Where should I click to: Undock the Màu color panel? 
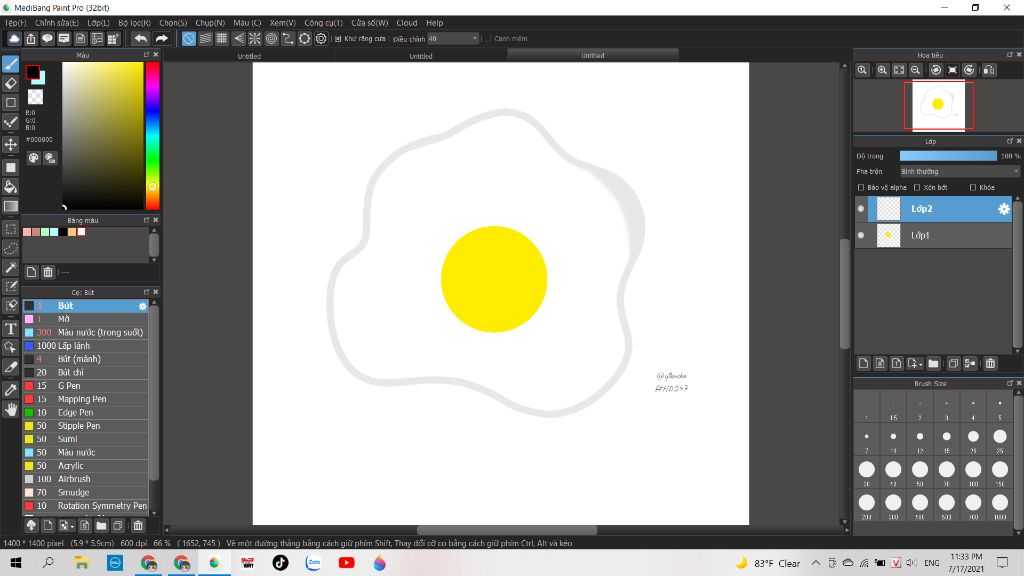point(146,55)
